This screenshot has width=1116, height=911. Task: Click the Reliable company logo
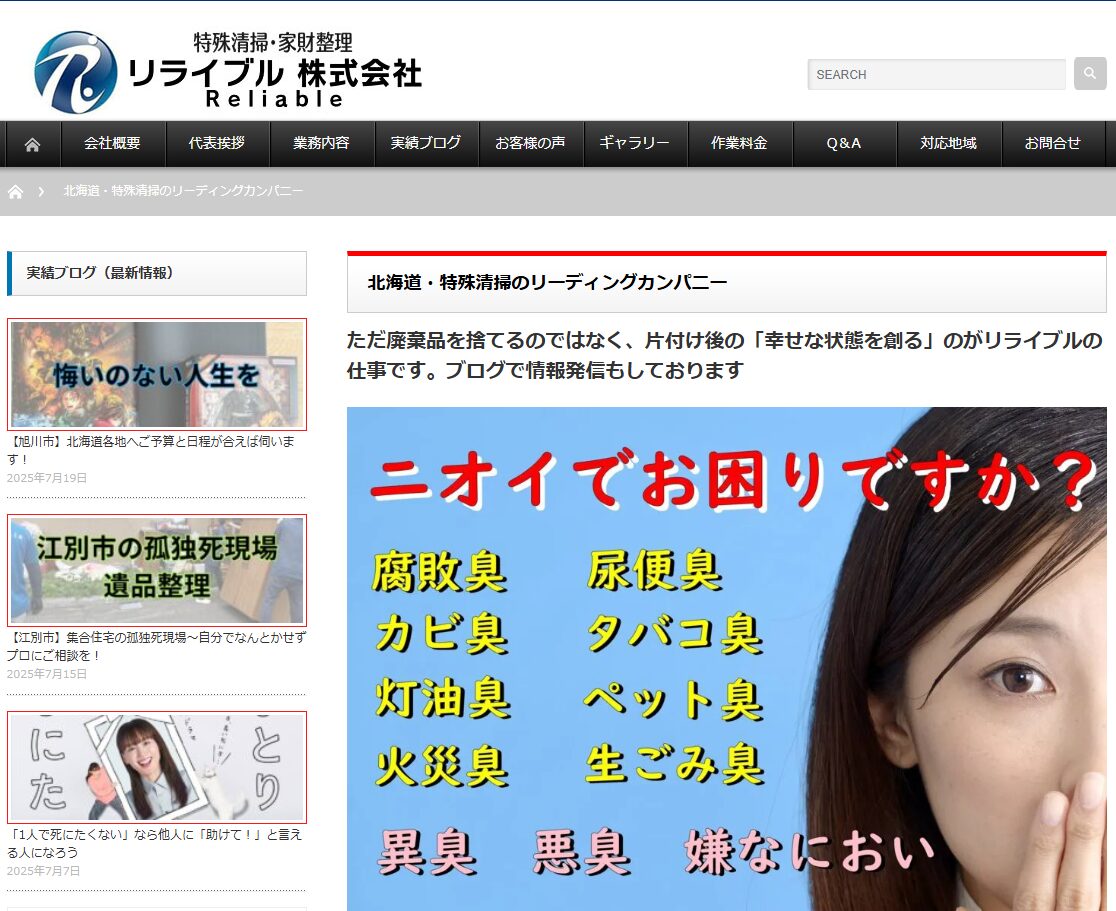coord(228,71)
